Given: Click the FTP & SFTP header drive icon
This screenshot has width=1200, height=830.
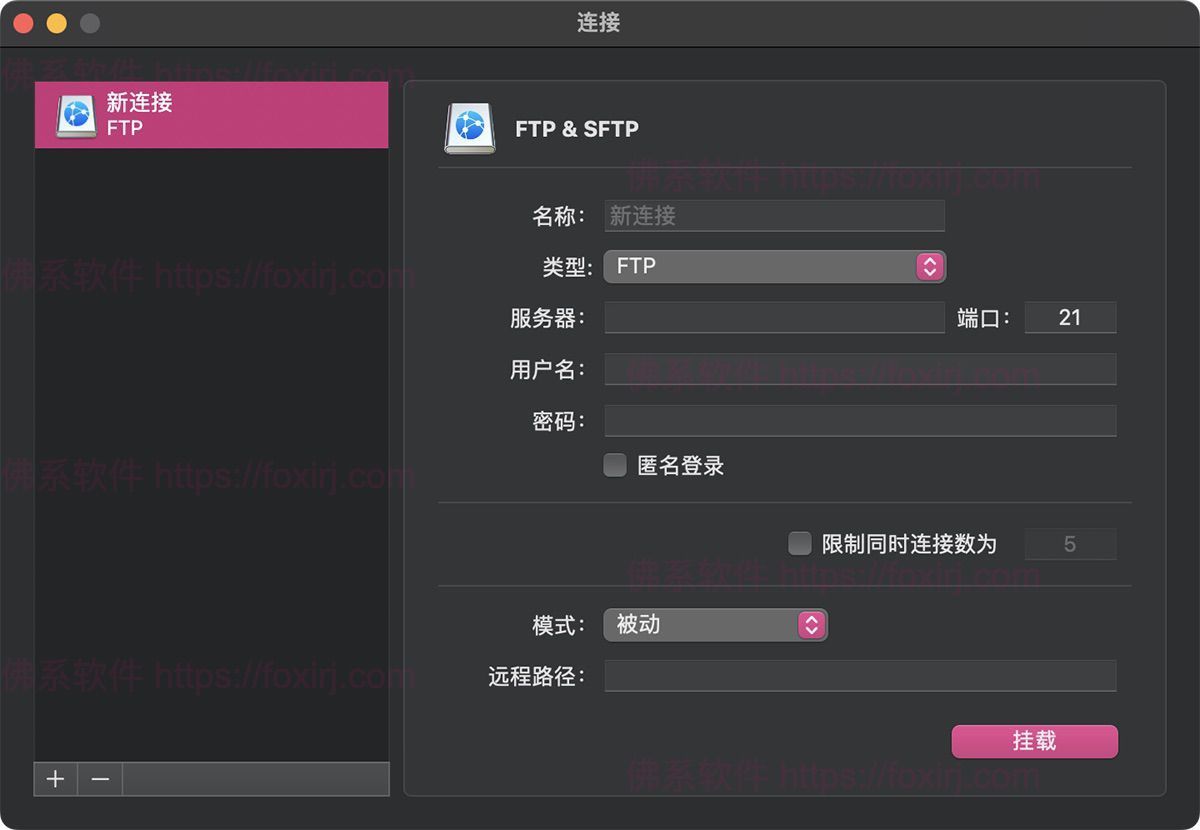Looking at the screenshot, I should point(469,128).
